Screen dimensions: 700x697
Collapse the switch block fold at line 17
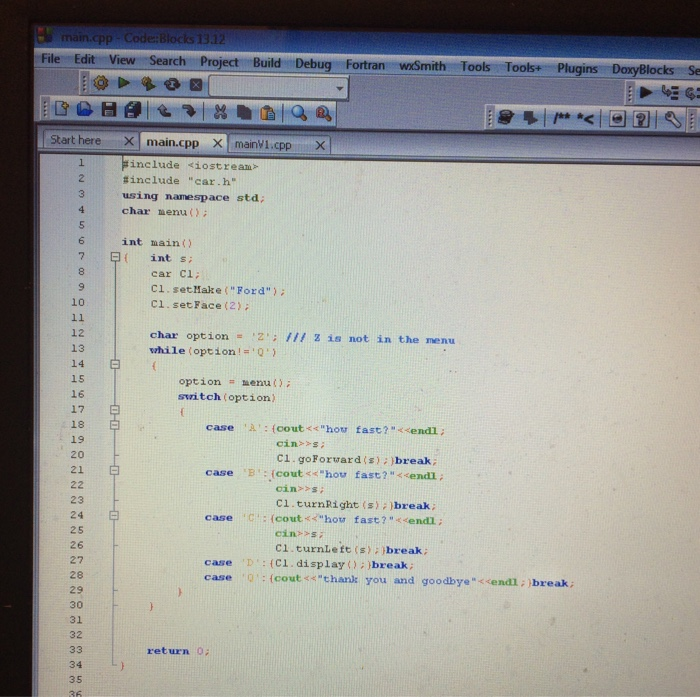[115, 409]
